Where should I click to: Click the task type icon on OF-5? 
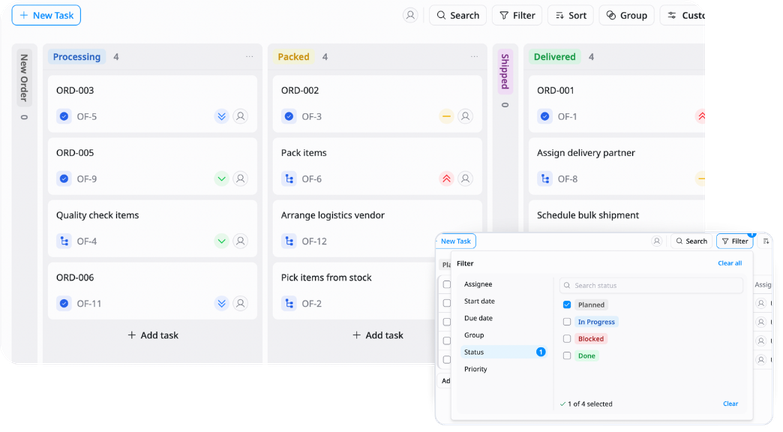(63, 116)
